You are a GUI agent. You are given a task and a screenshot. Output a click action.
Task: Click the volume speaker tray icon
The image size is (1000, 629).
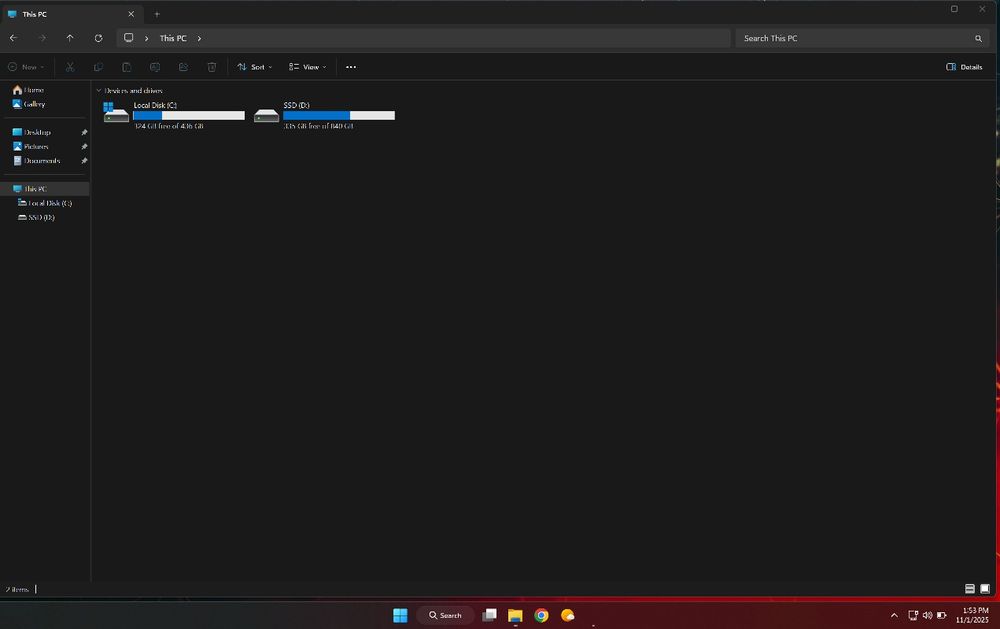click(x=927, y=616)
